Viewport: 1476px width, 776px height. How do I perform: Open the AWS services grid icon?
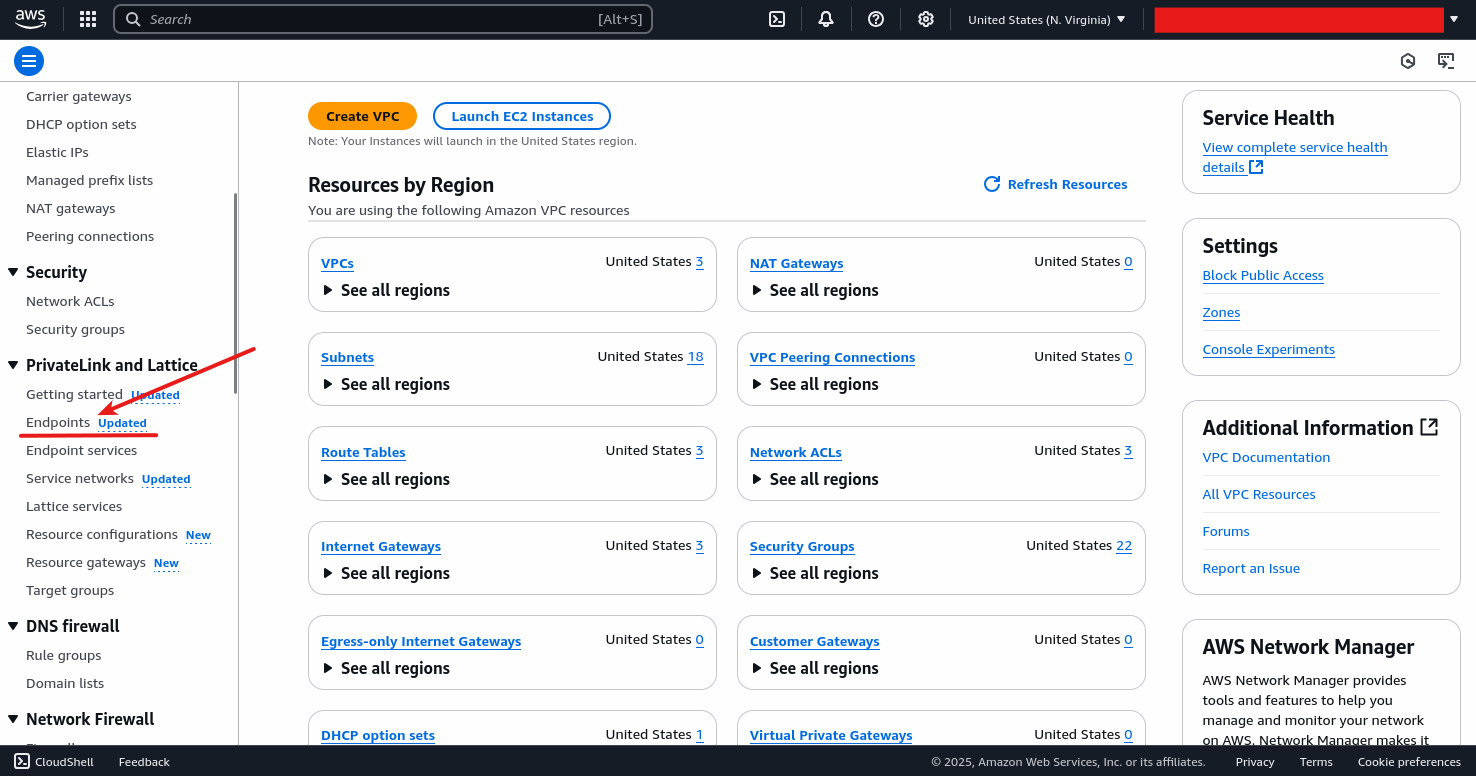[x=87, y=18]
